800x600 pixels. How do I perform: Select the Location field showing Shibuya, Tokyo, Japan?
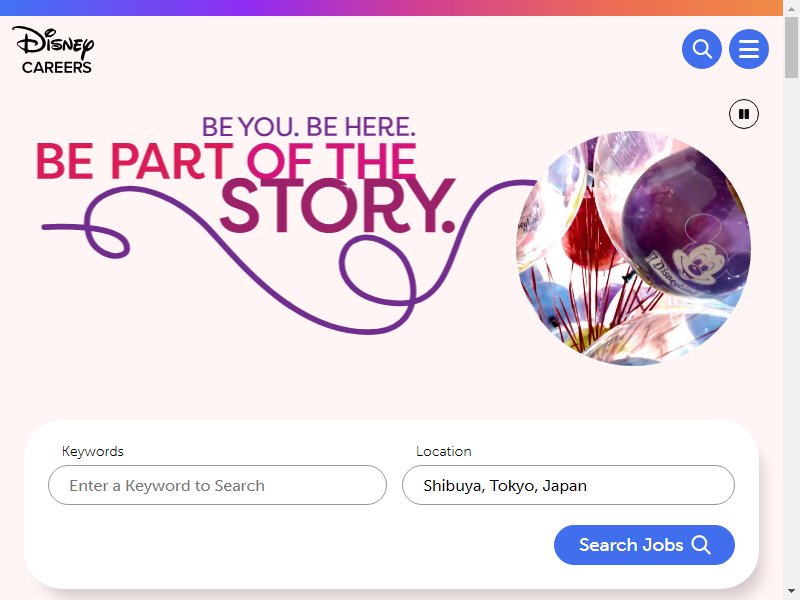pos(568,485)
